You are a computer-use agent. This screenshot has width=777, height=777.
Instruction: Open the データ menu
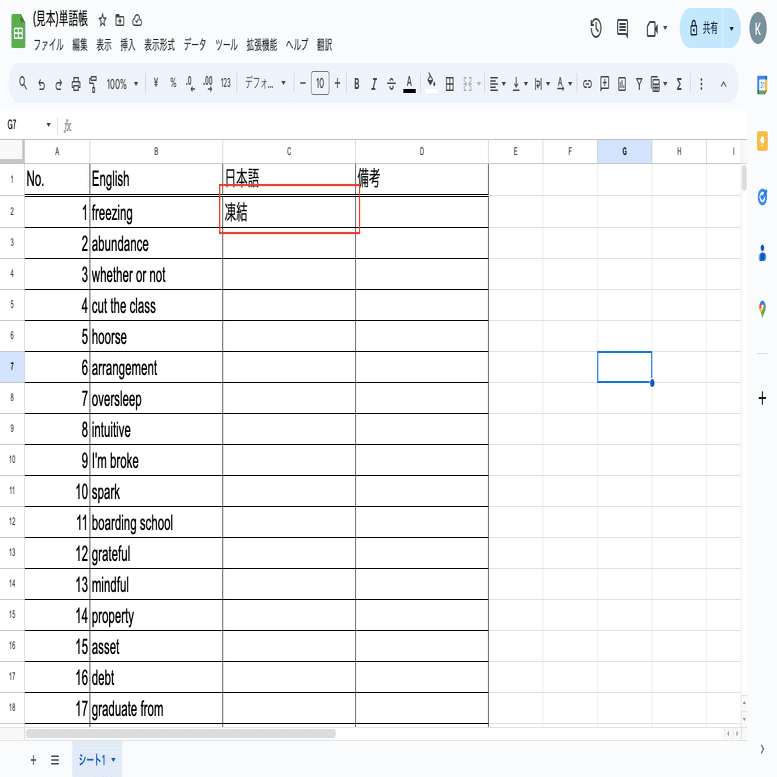[x=195, y=45]
